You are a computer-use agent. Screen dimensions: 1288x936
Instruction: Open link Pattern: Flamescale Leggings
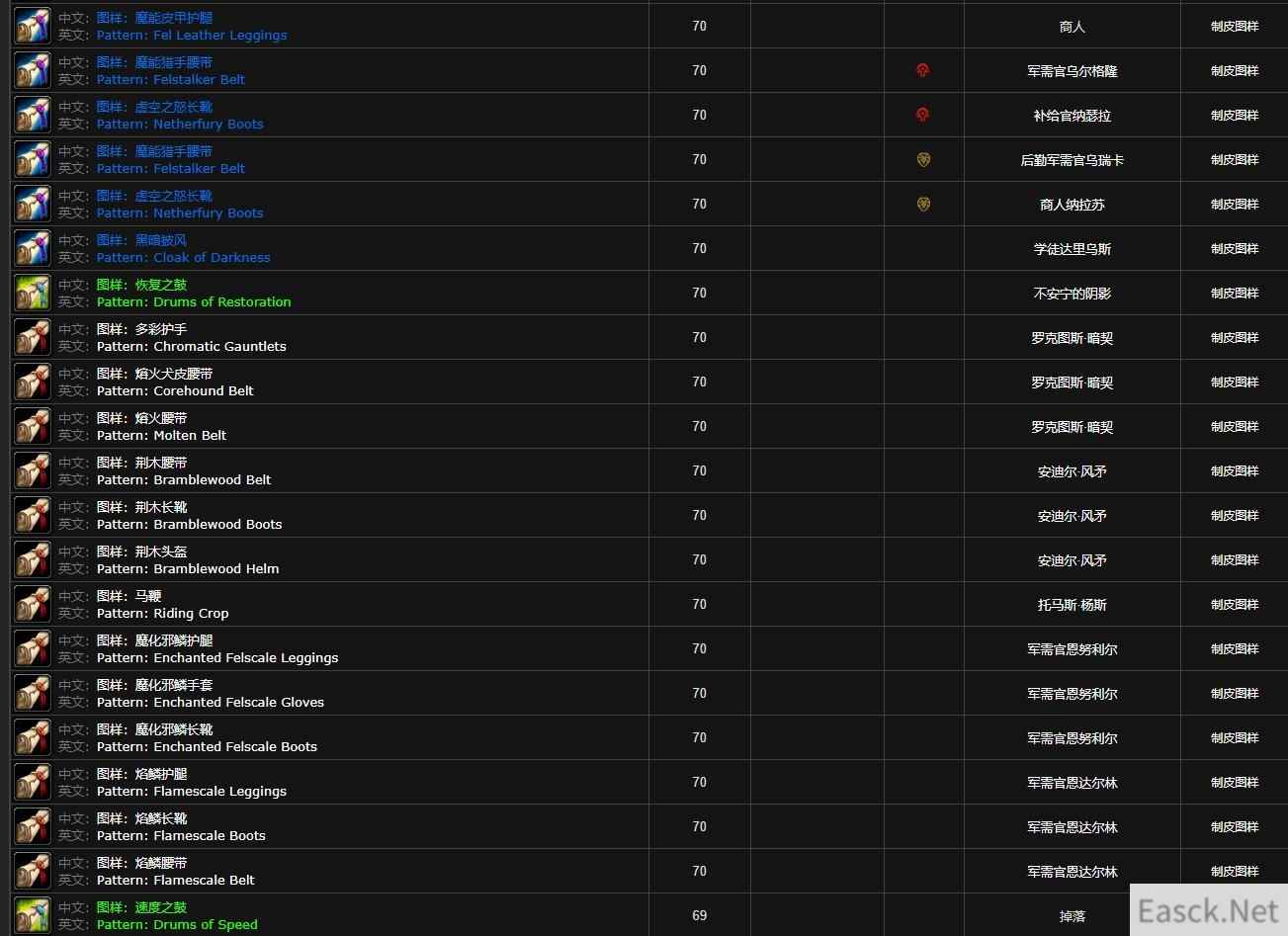point(192,791)
